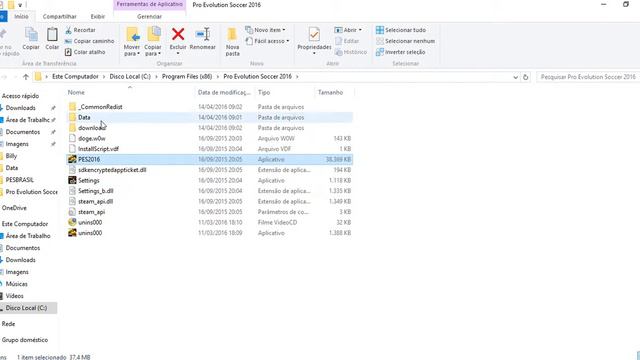The image size is (640, 360).
Task: Open Mover para folder menu
Action: pyautogui.click(x=132, y=41)
